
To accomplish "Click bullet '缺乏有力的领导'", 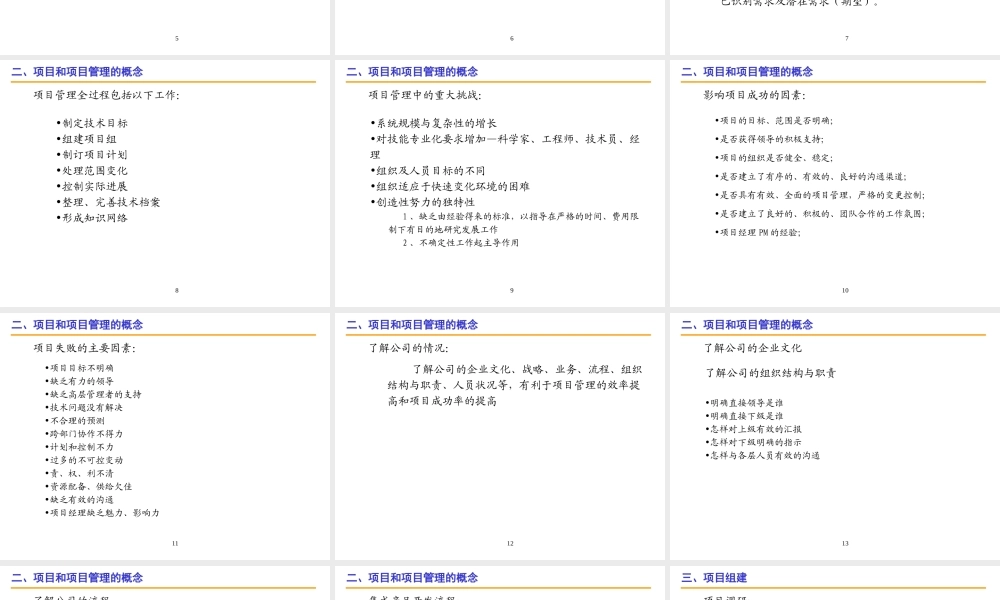I will [x=80, y=381].
